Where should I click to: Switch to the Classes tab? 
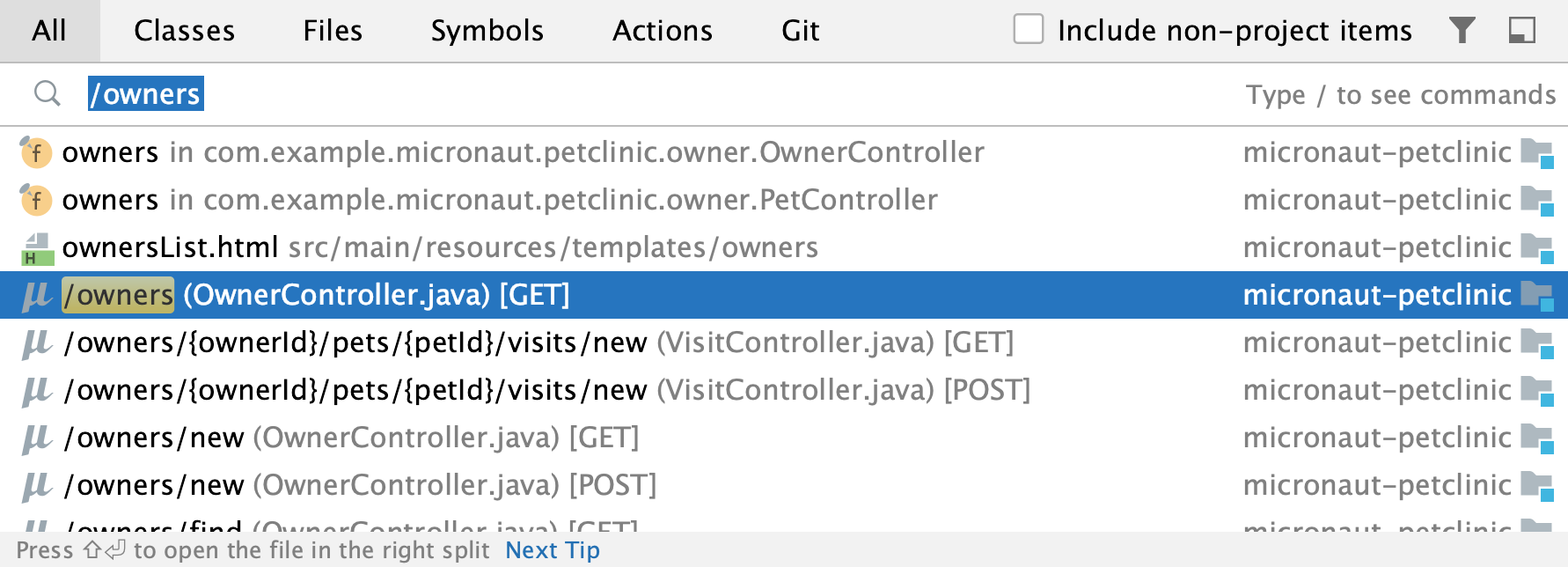point(184,31)
